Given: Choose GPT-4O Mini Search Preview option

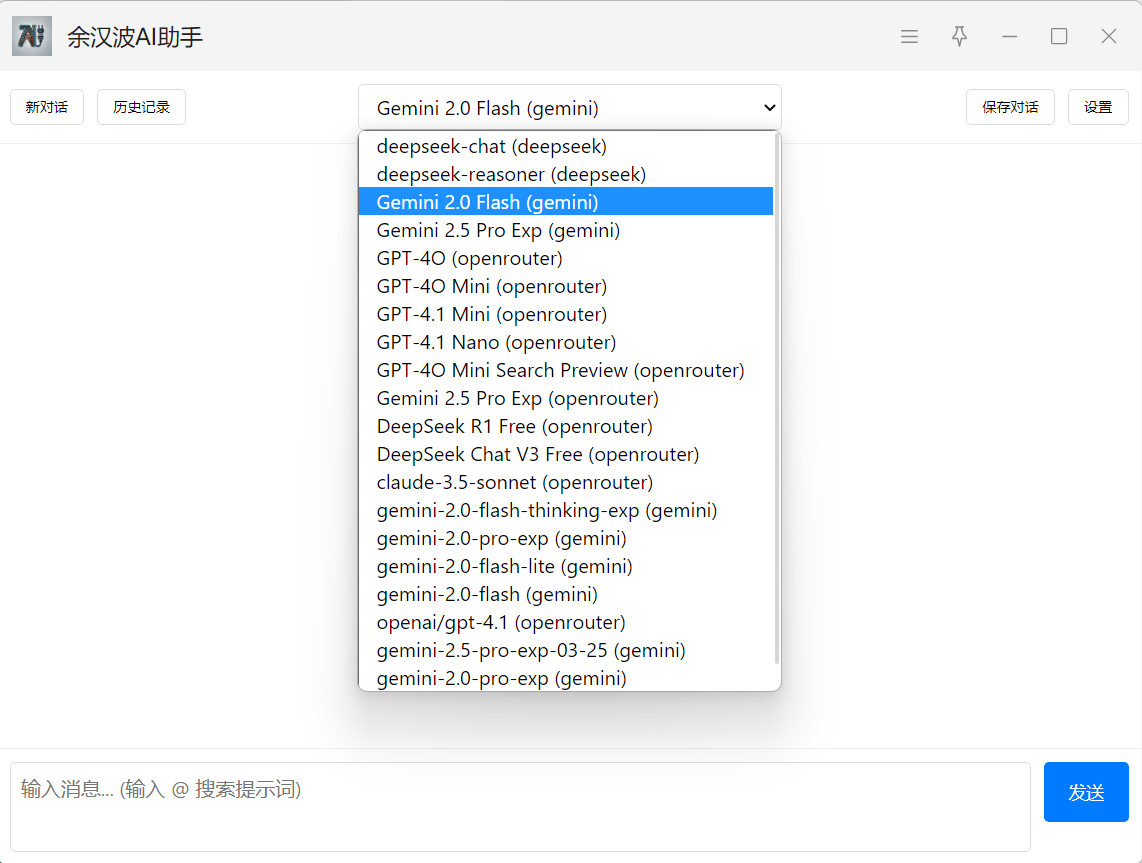Looking at the screenshot, I should point(566,370).
